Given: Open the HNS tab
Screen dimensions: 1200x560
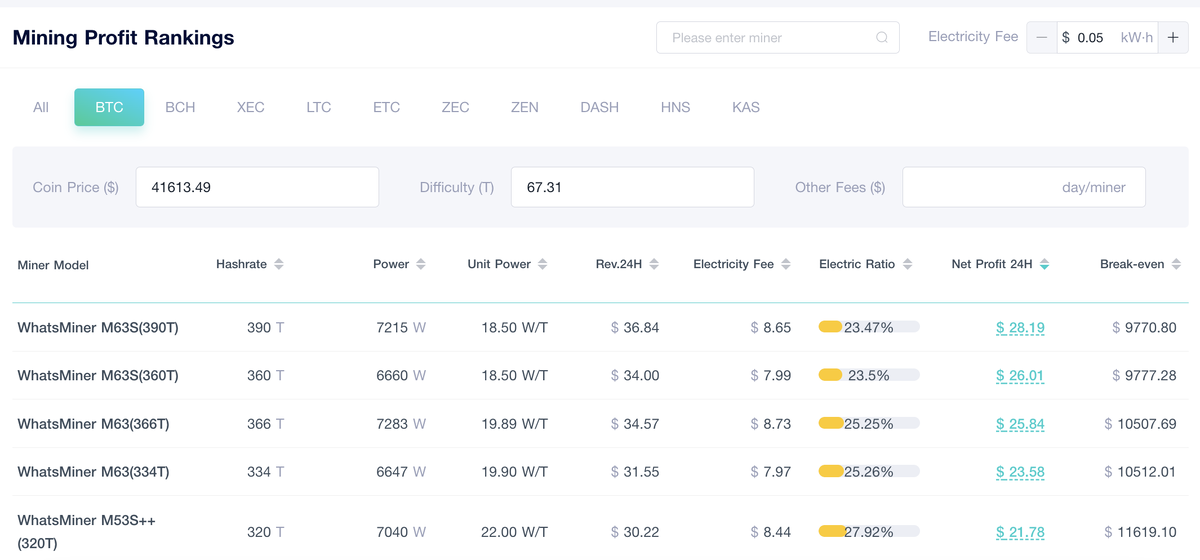Looking at the screenshot, I should point(675,107).
